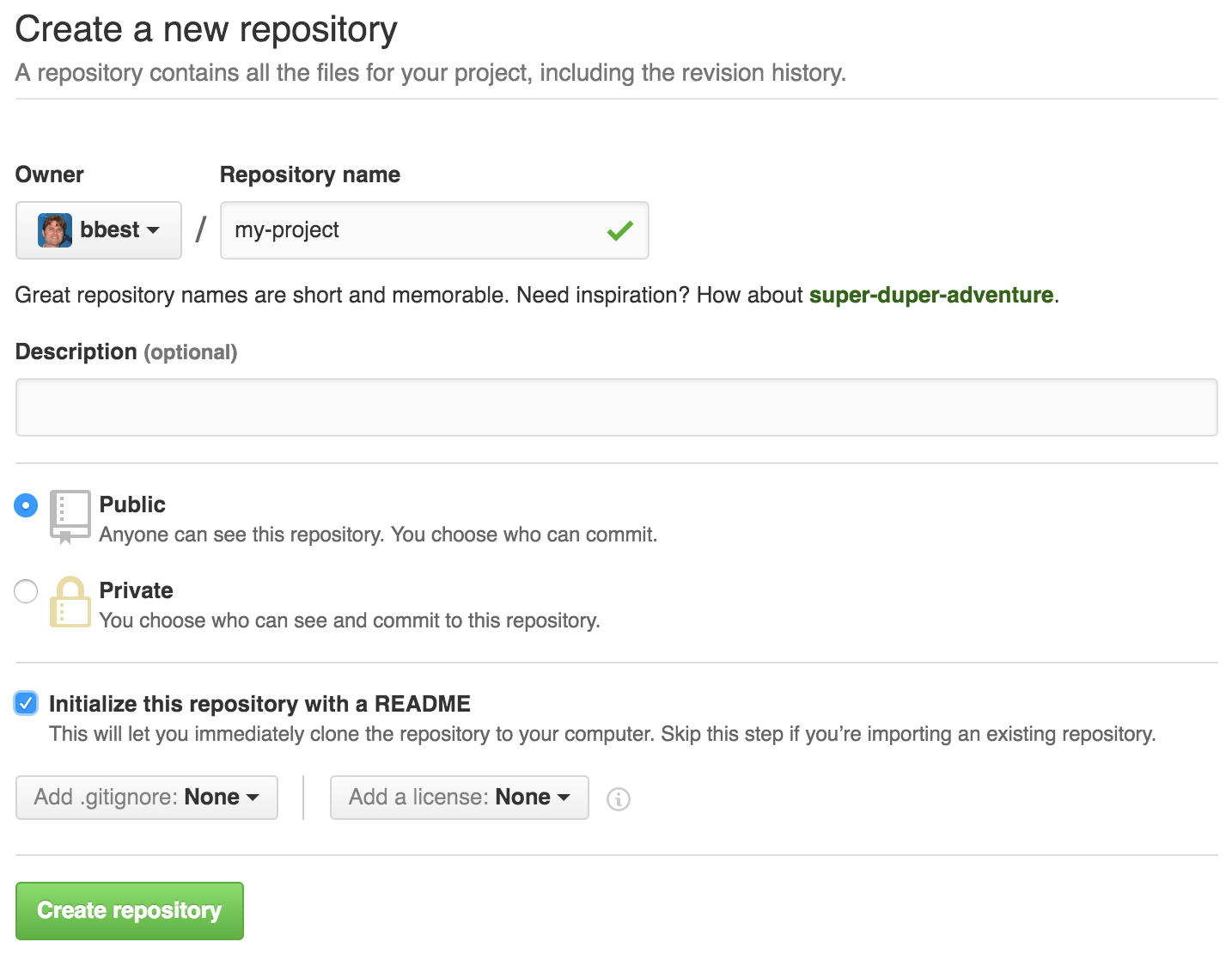The height and width of the screenshot is (954, 1232).
Task: Focus the Repository name input field
Action: coord(412,230)
